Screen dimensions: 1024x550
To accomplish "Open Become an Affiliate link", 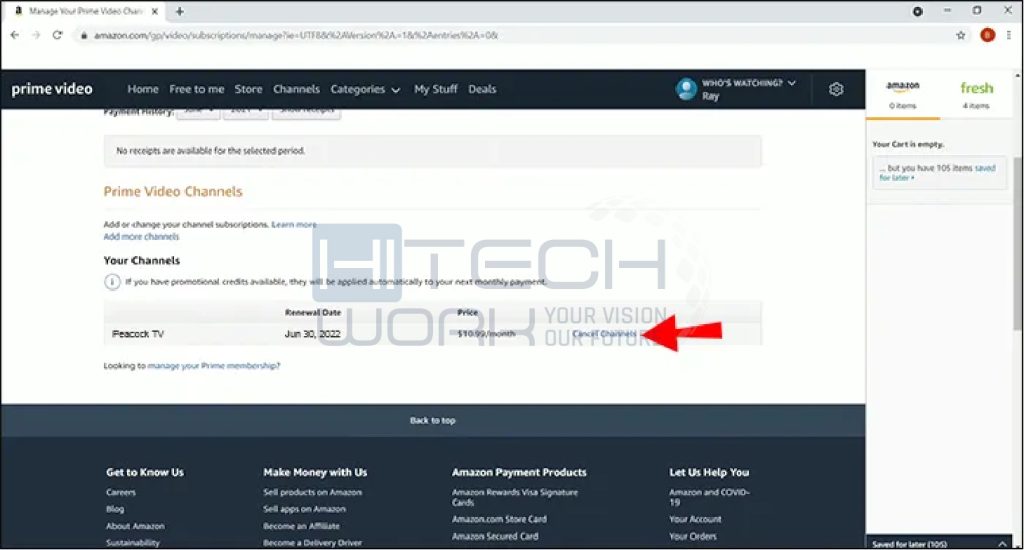I will click(301, 526).
